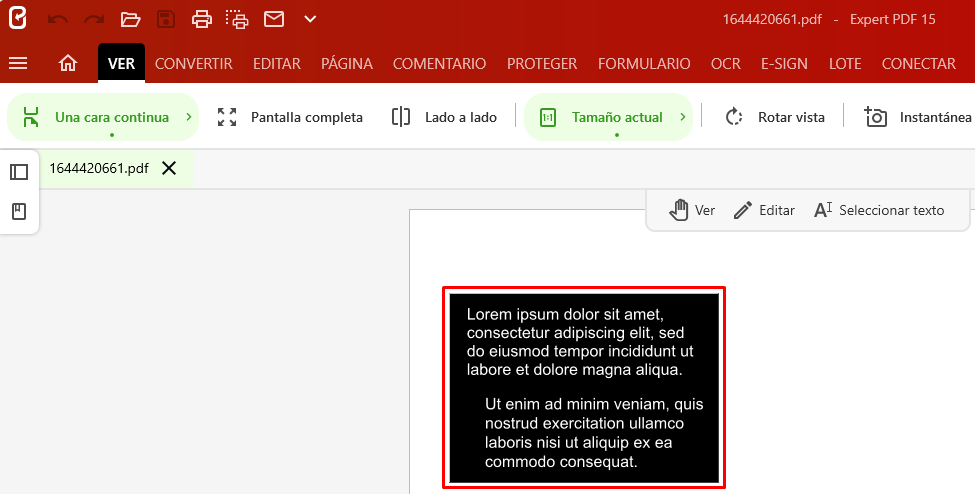Select the VER ribbon tab
The image size is (975, 494).
pos(121,63)
